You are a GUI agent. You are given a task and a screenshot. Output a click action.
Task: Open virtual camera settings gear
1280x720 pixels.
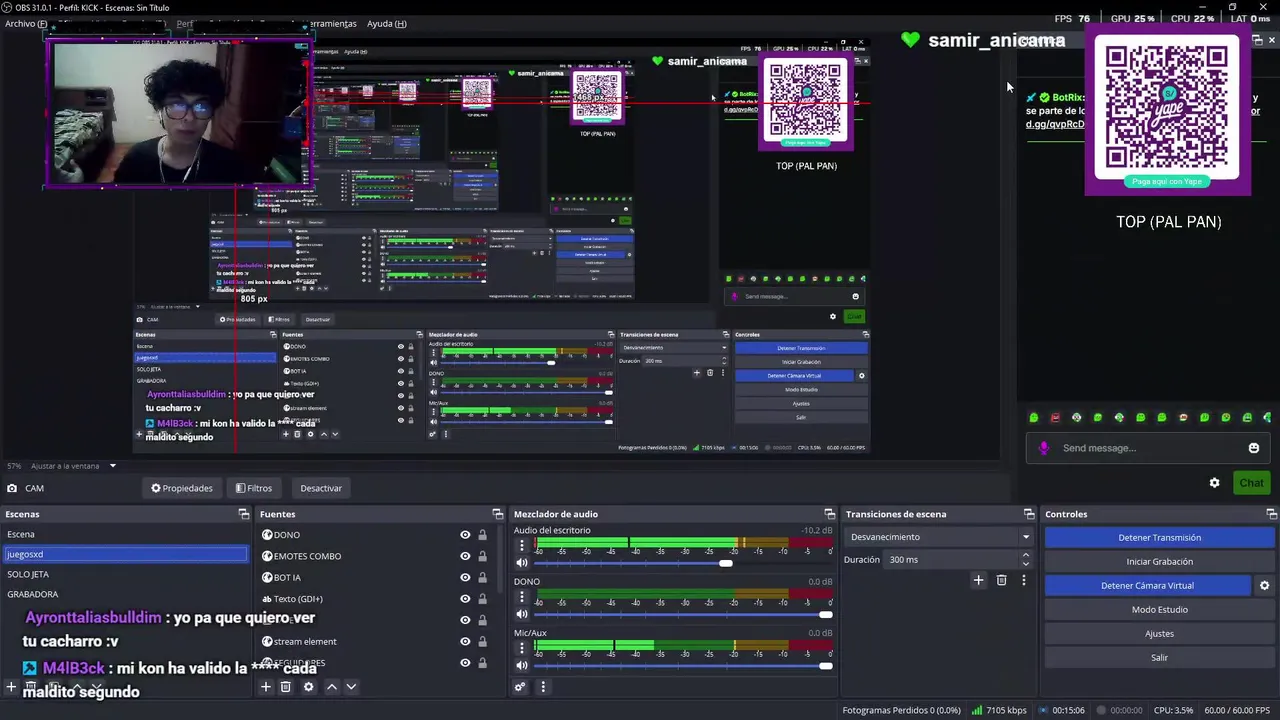[1264, 586]
